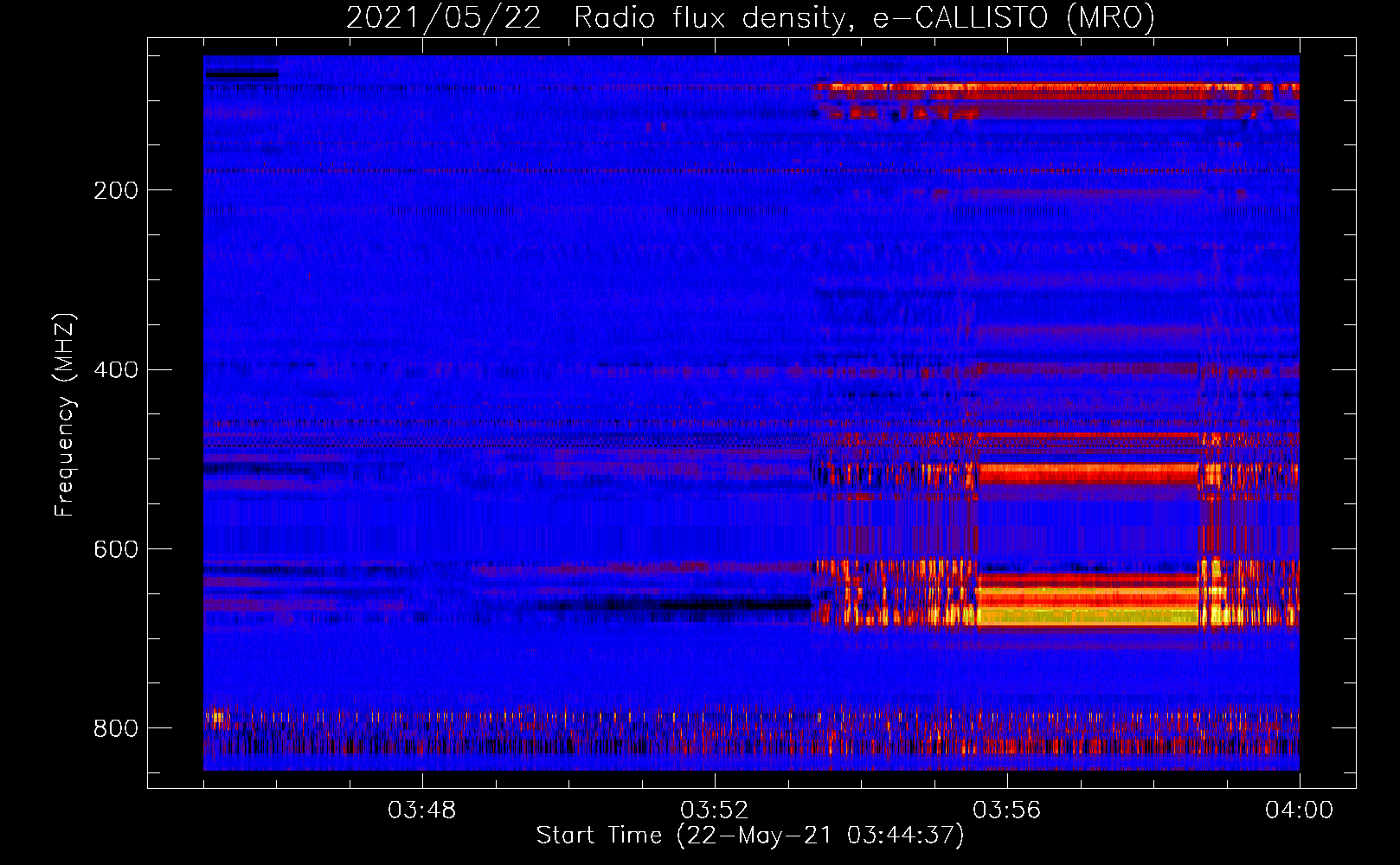Click the '200' frequency axis label
Screen dimensions: 1400x865
pyautogui.click(x=116, y=190)
